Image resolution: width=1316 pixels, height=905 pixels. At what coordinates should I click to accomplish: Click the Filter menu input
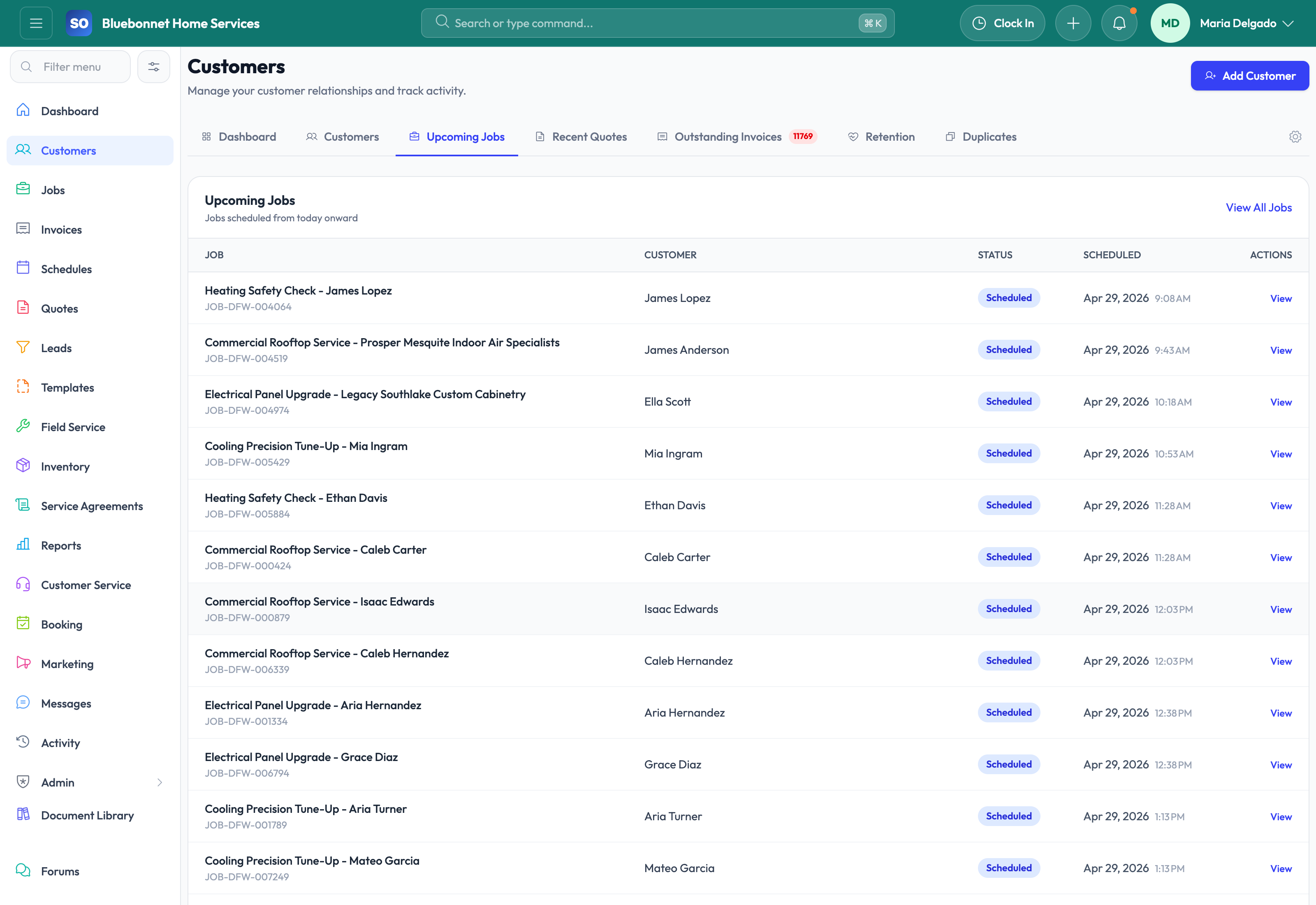(x=70, y=67)
